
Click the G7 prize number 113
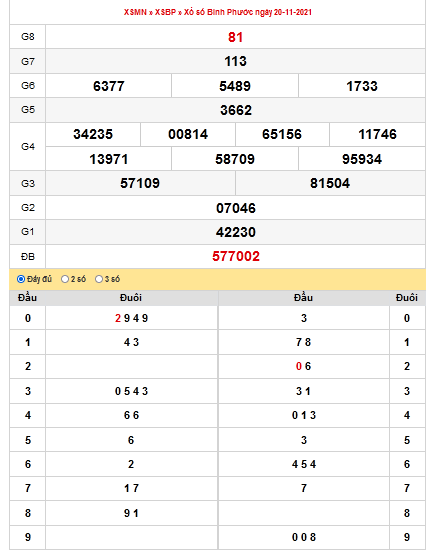[x=235, y=61]
